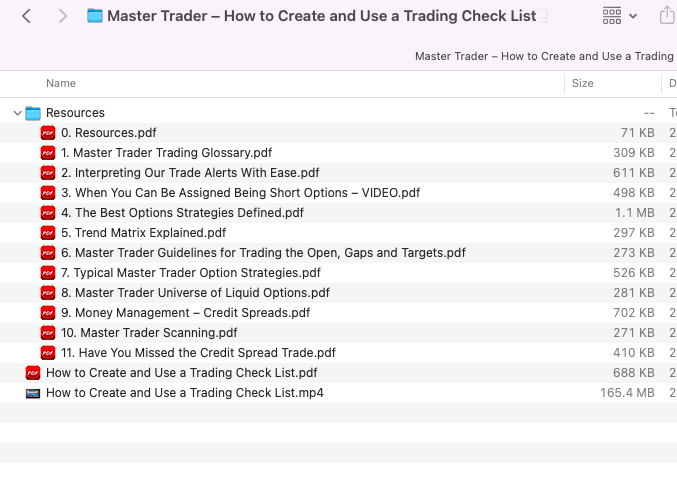
Task: Click PDF icon of Best Options Strategies file
Action: click(48, 213)
